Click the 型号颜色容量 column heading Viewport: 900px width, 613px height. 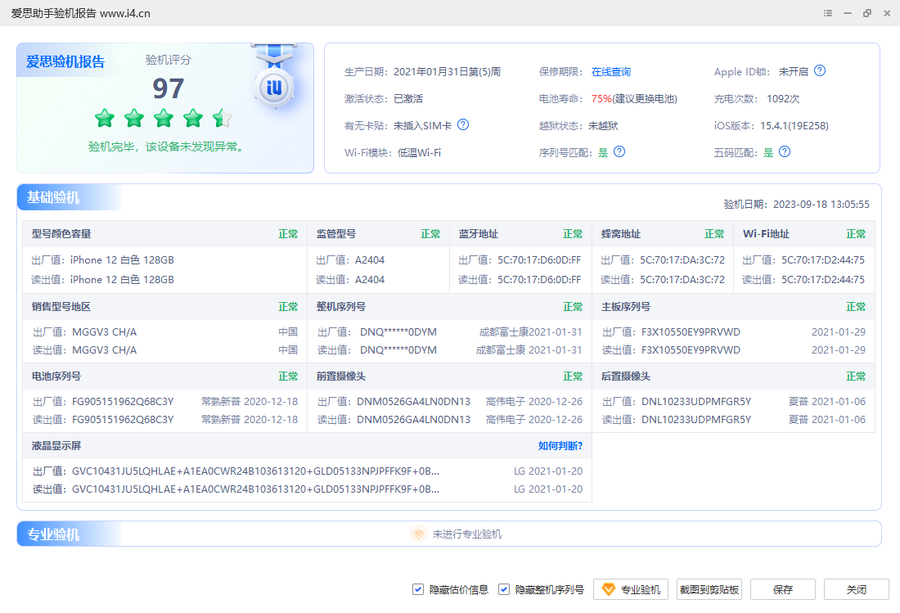click(x=61, y=234)
